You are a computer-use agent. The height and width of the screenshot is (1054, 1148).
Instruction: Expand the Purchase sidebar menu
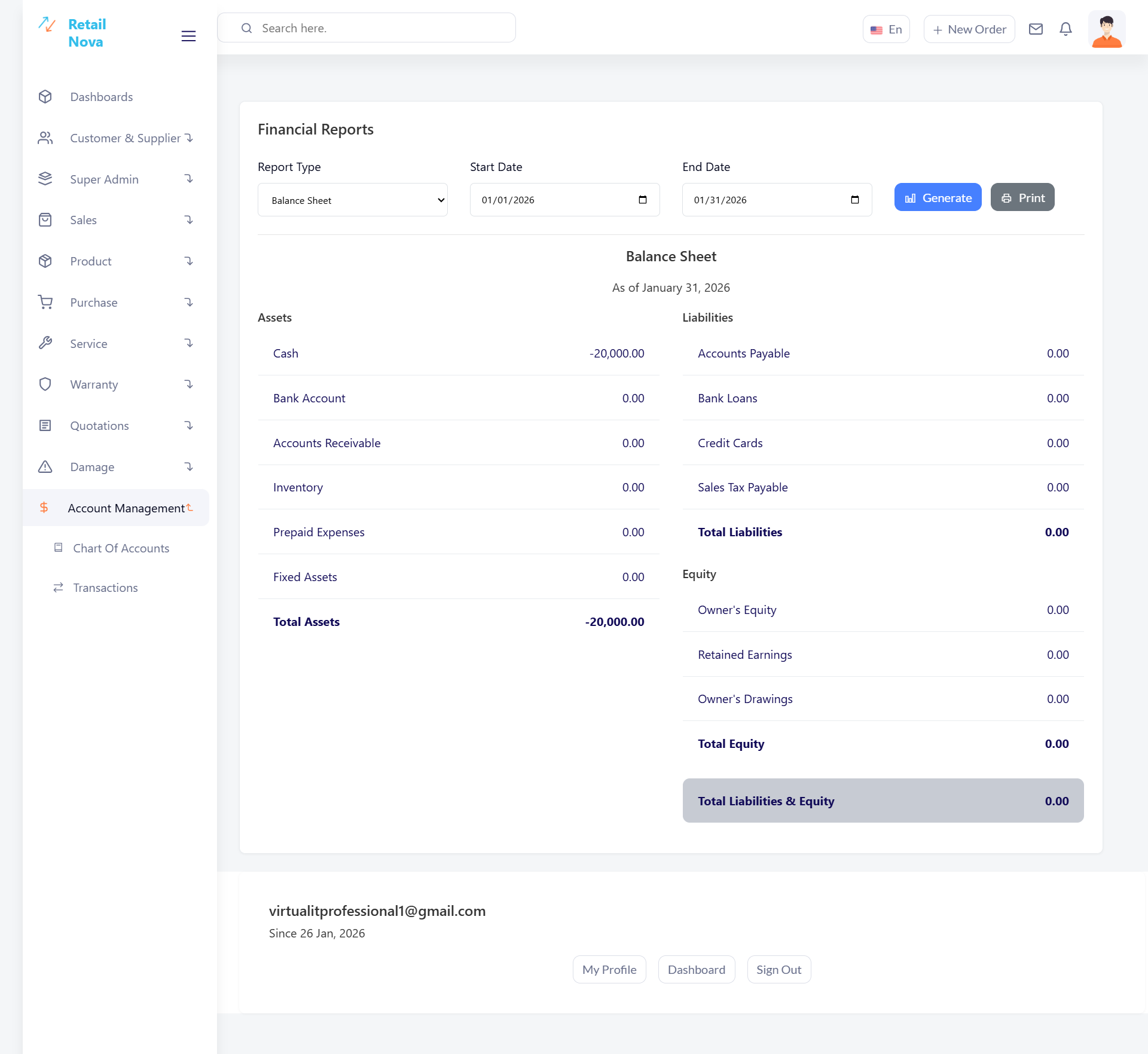pos(116,303)
